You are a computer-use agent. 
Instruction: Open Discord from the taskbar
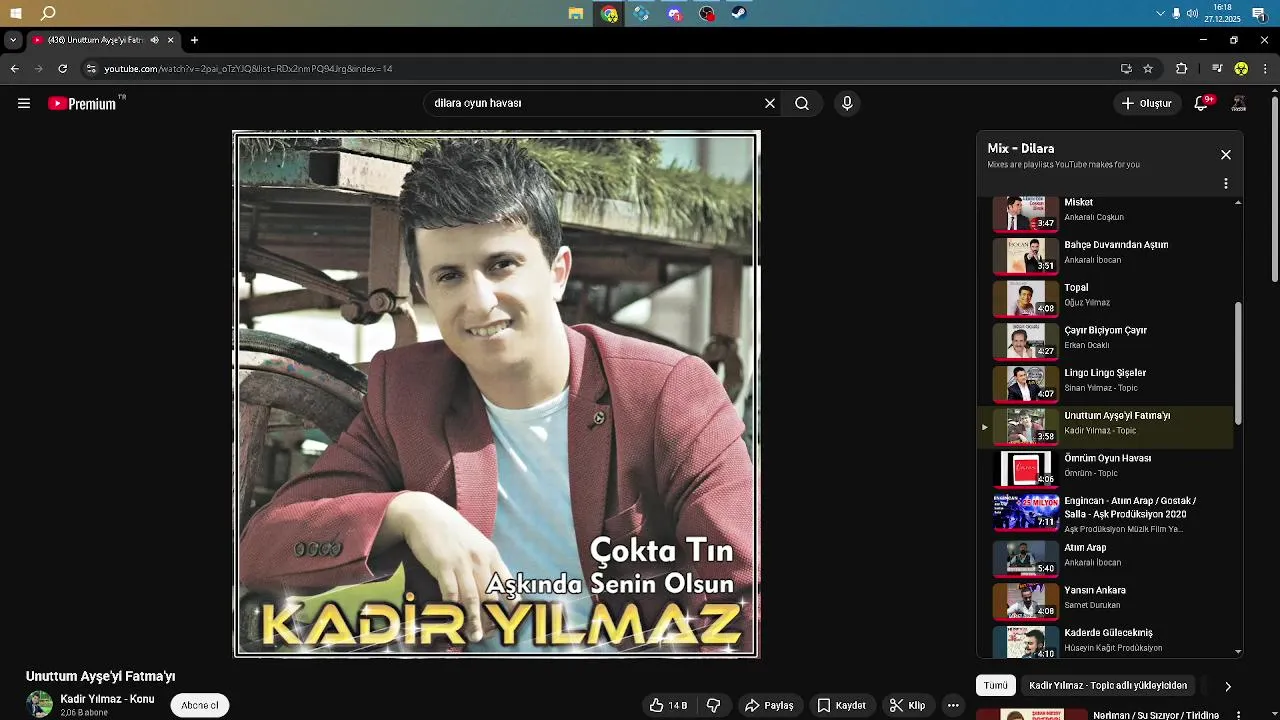pyautogui.click(x=674, y=13)
